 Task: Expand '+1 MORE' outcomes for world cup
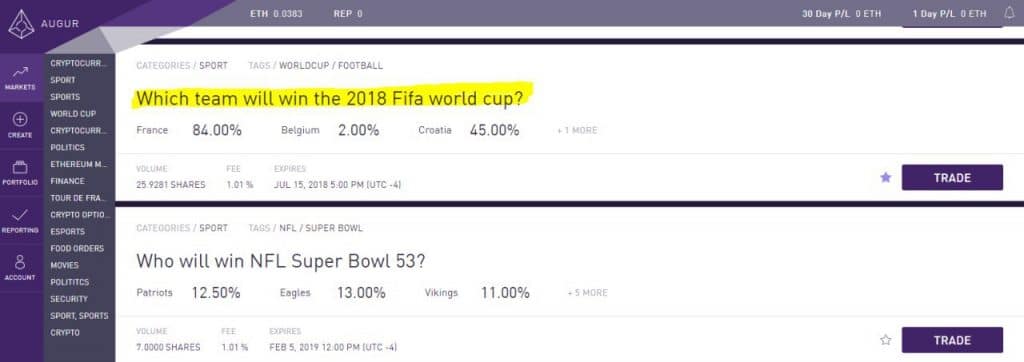[577, 131]
